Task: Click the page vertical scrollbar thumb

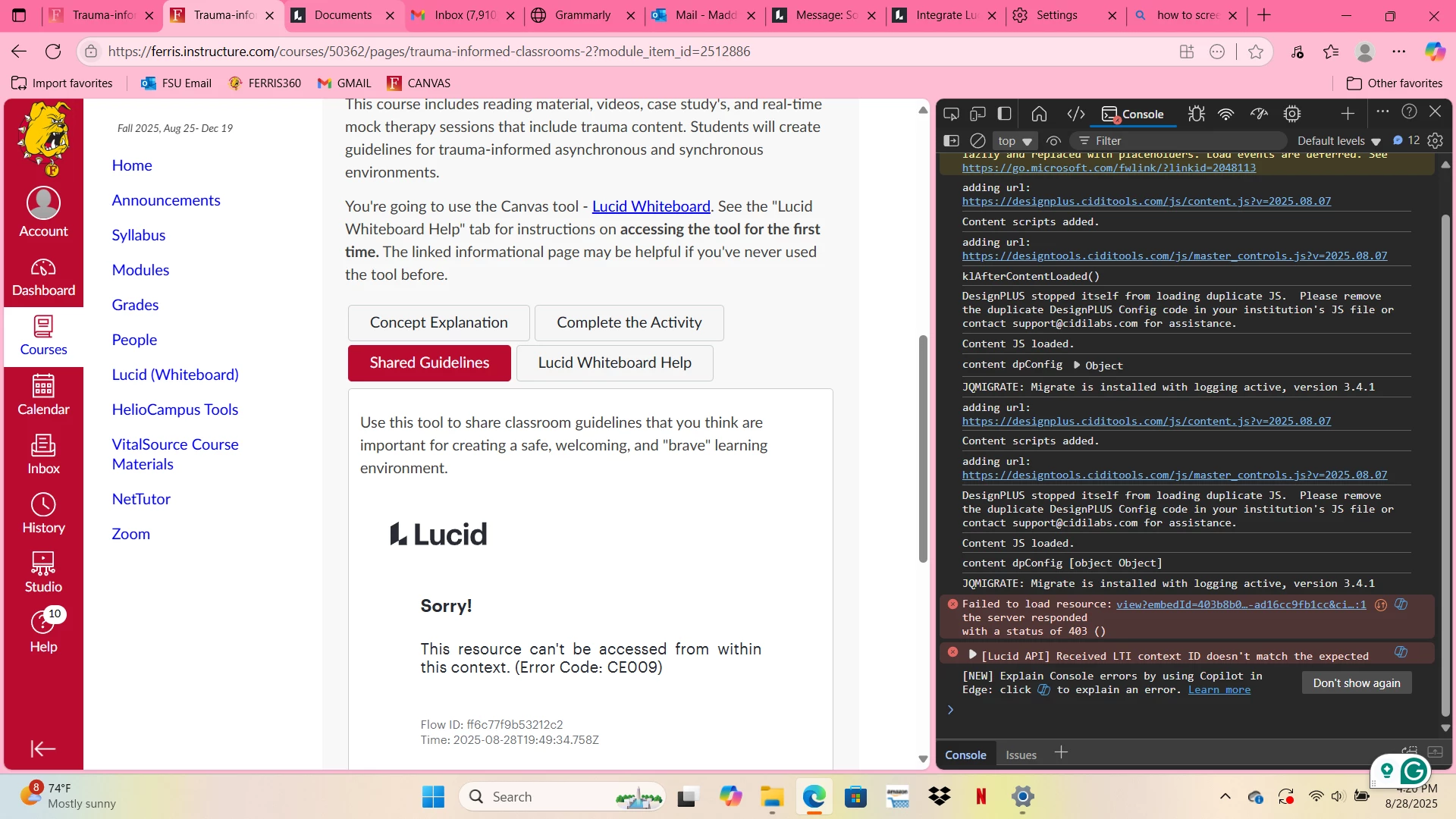Action: click(x=923, y=448)
